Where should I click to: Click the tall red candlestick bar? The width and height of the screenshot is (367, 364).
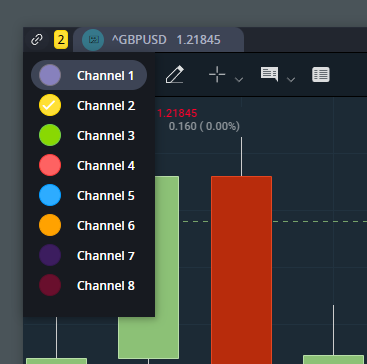click(242, 270)
